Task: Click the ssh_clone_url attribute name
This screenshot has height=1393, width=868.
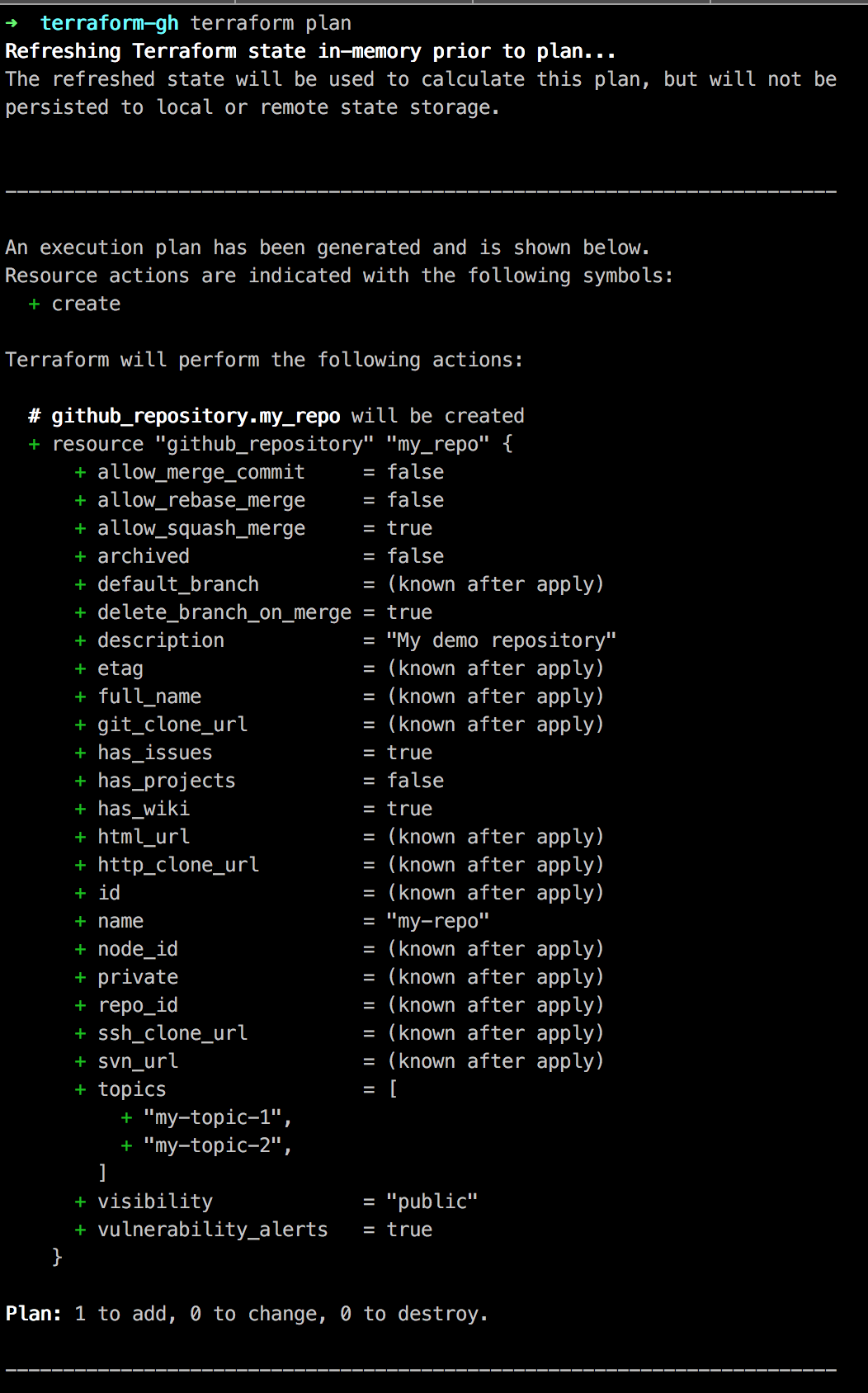Action: click(x=172, y=1033)
